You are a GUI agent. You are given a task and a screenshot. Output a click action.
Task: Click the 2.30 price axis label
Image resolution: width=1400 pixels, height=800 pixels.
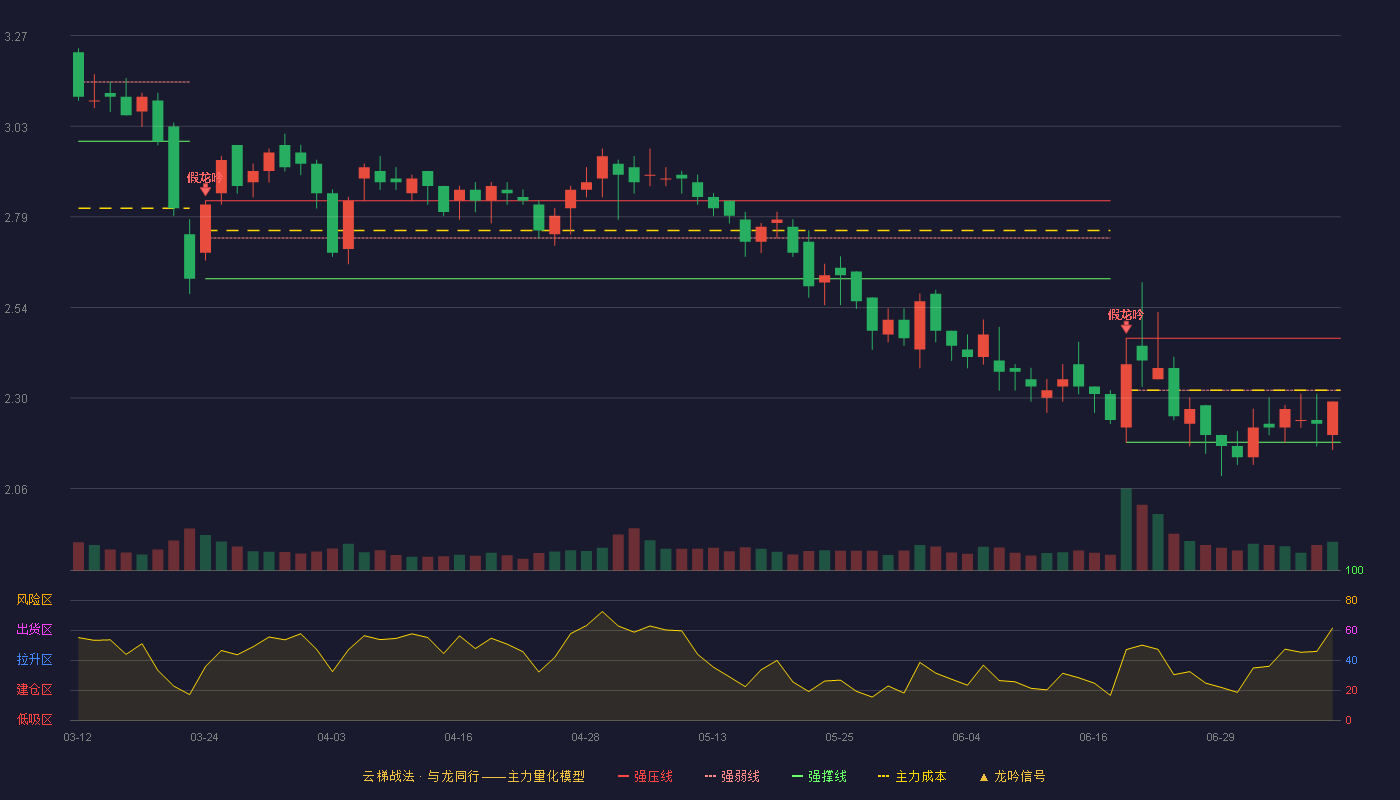pos(16,399)
